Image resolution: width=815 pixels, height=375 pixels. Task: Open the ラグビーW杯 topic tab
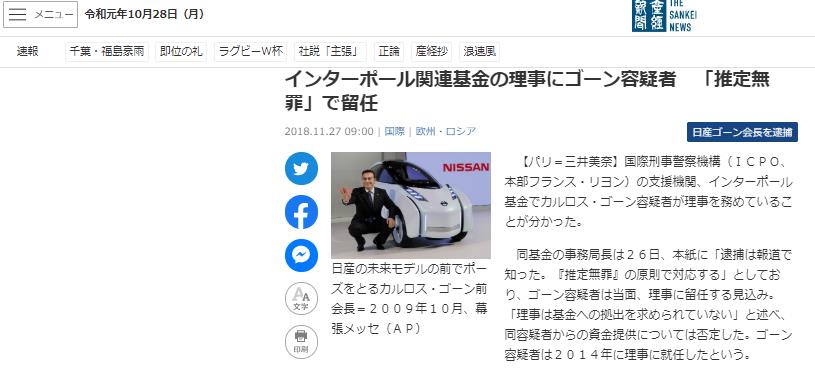click(x=251, y=51)
